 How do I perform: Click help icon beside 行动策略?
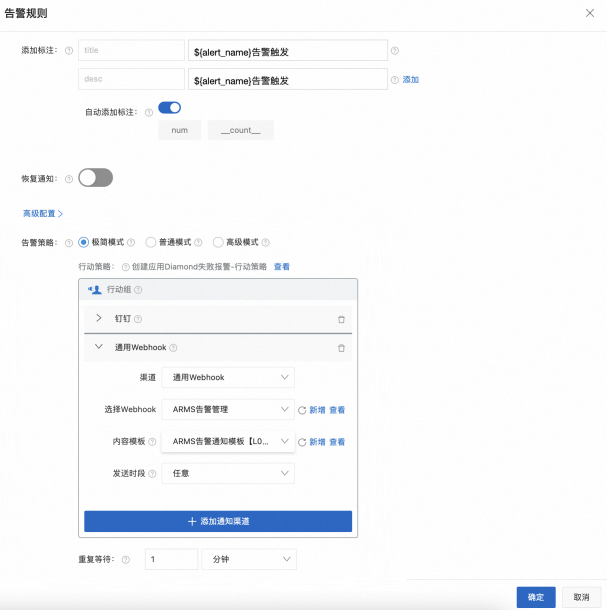click(x=125, y=267)
